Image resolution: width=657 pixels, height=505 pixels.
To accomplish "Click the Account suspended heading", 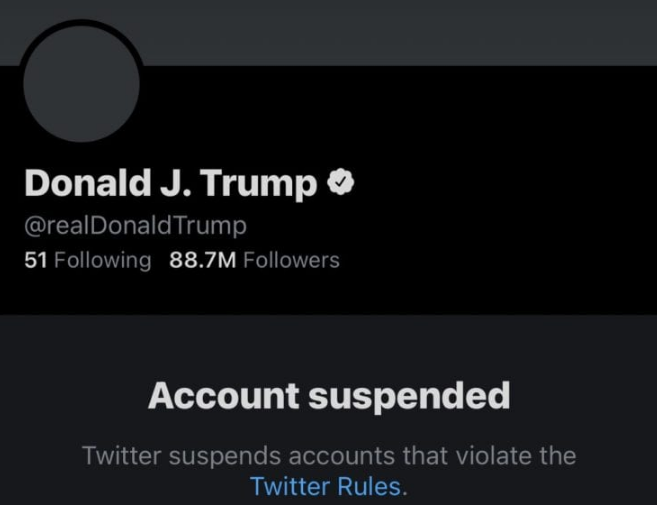I will [x=329, y=396].
